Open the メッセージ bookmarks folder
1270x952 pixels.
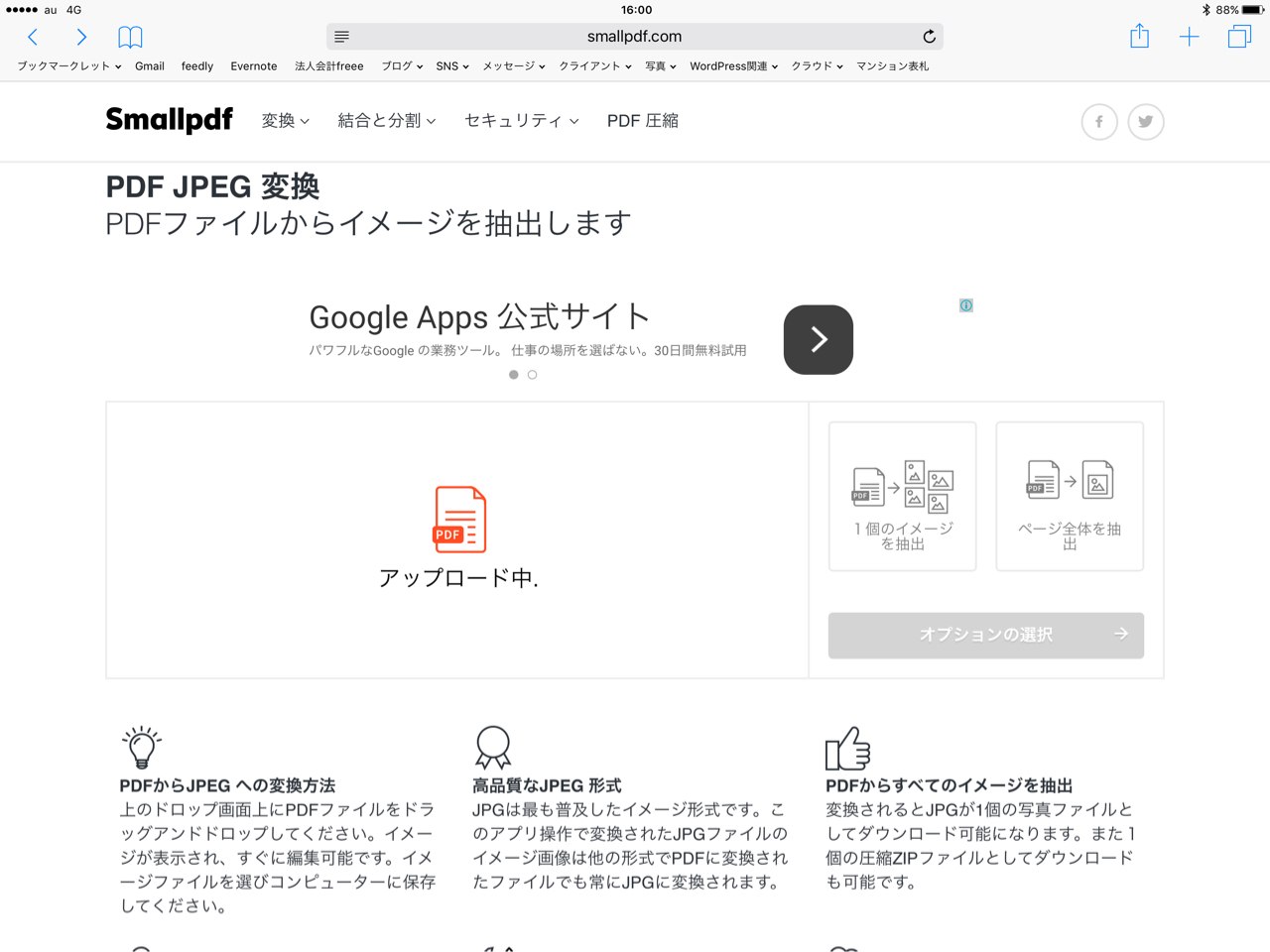point(514,66)
